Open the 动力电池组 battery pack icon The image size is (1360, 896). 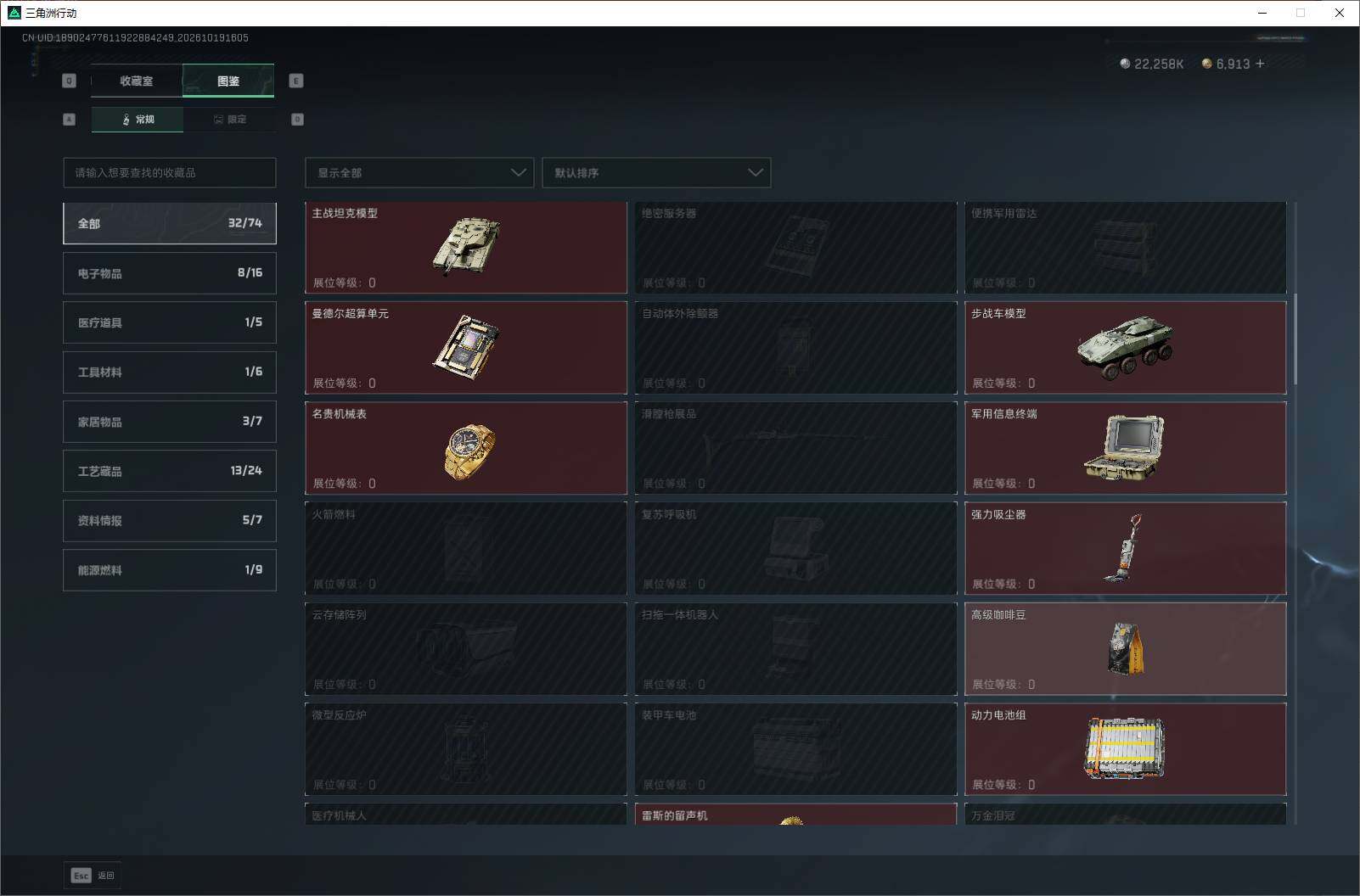(1125, 748)
